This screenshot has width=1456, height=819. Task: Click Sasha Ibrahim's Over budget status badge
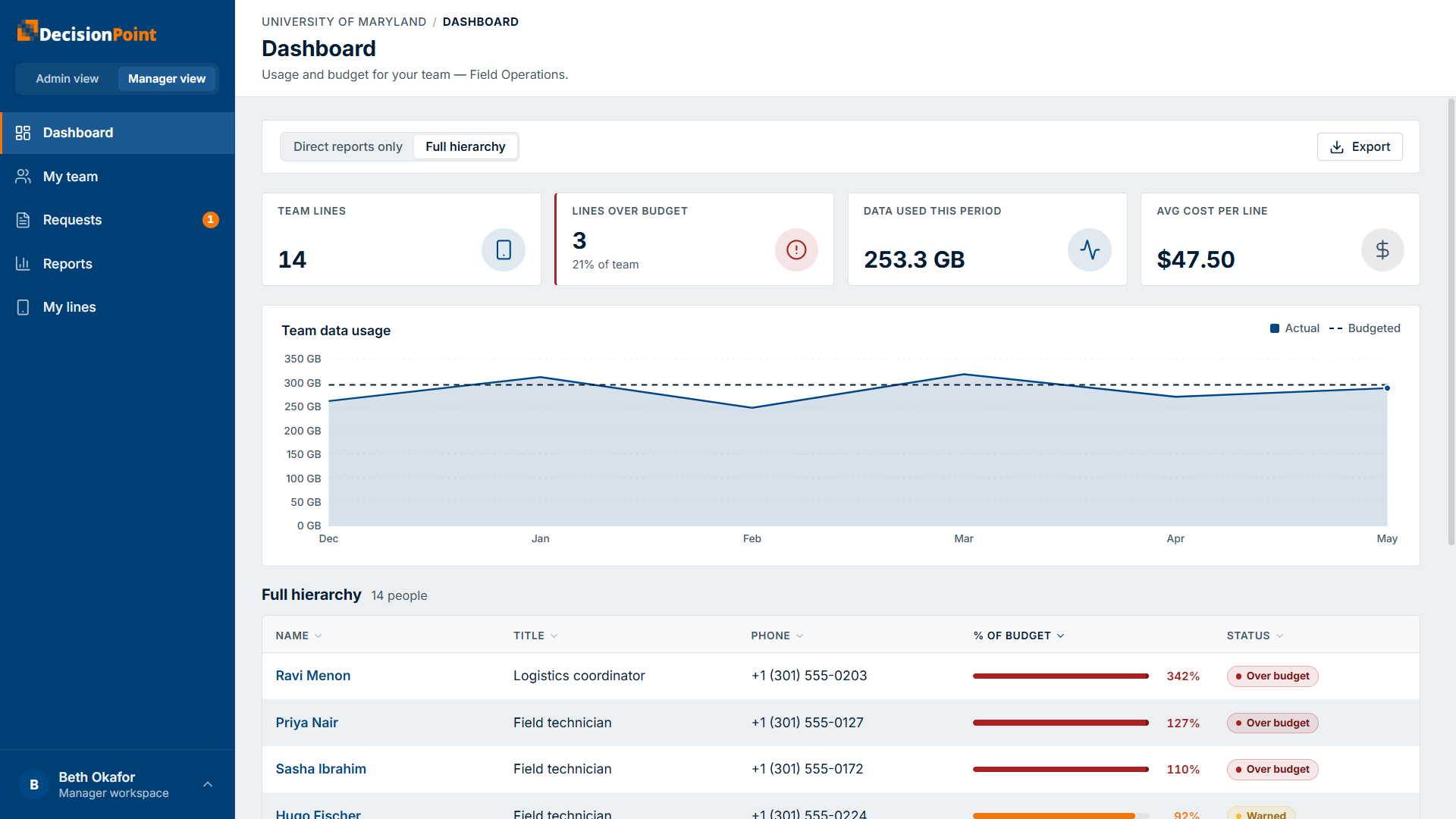1272,770
